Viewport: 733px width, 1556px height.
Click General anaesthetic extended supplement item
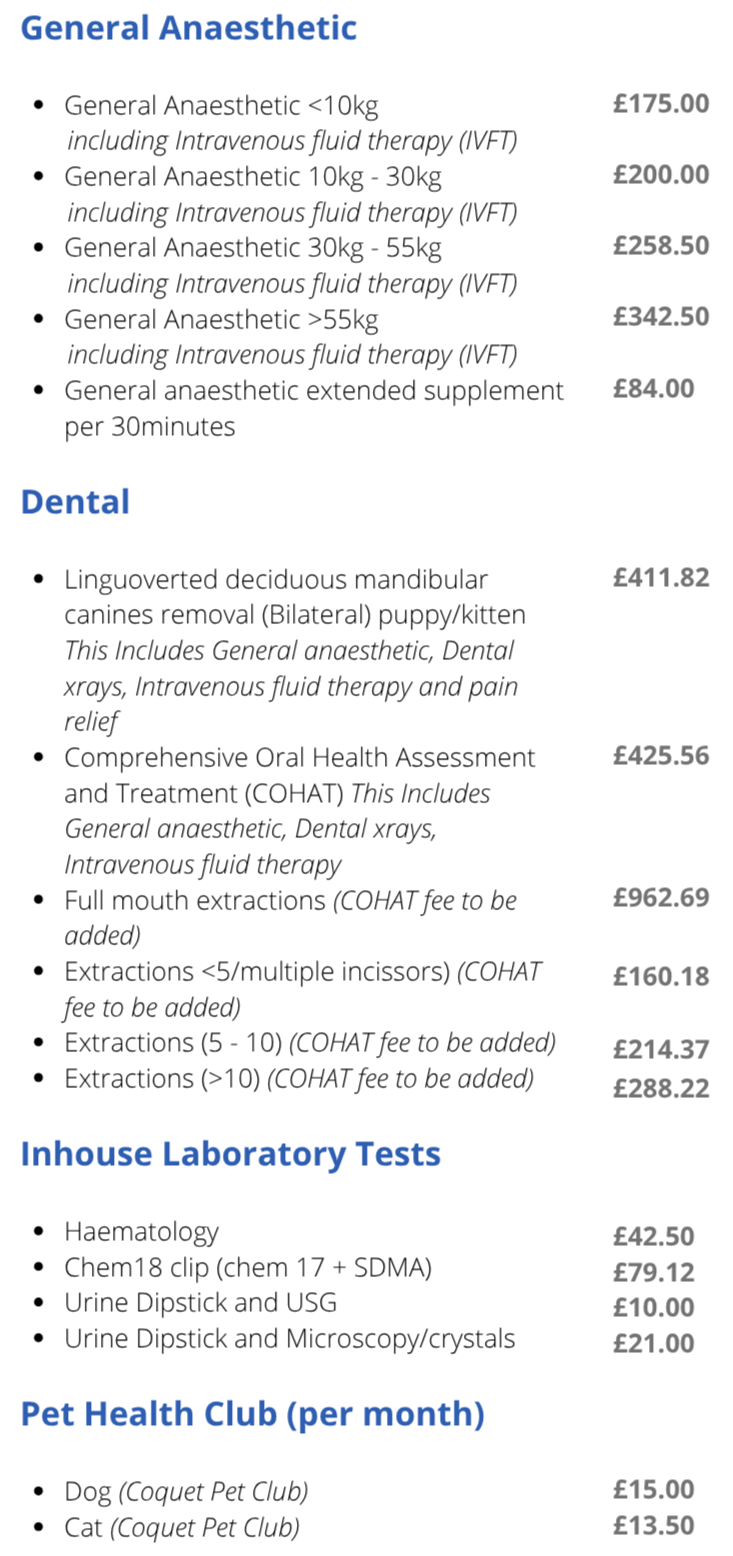tap(314, 408)
